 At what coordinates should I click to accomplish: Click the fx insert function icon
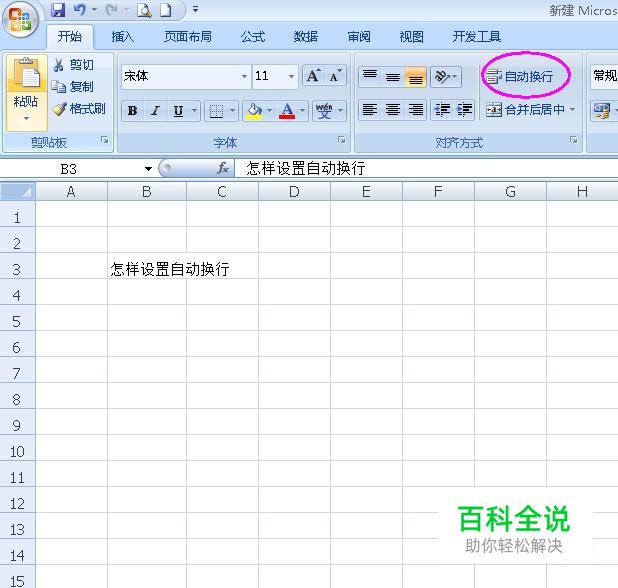tap(223, 168)
